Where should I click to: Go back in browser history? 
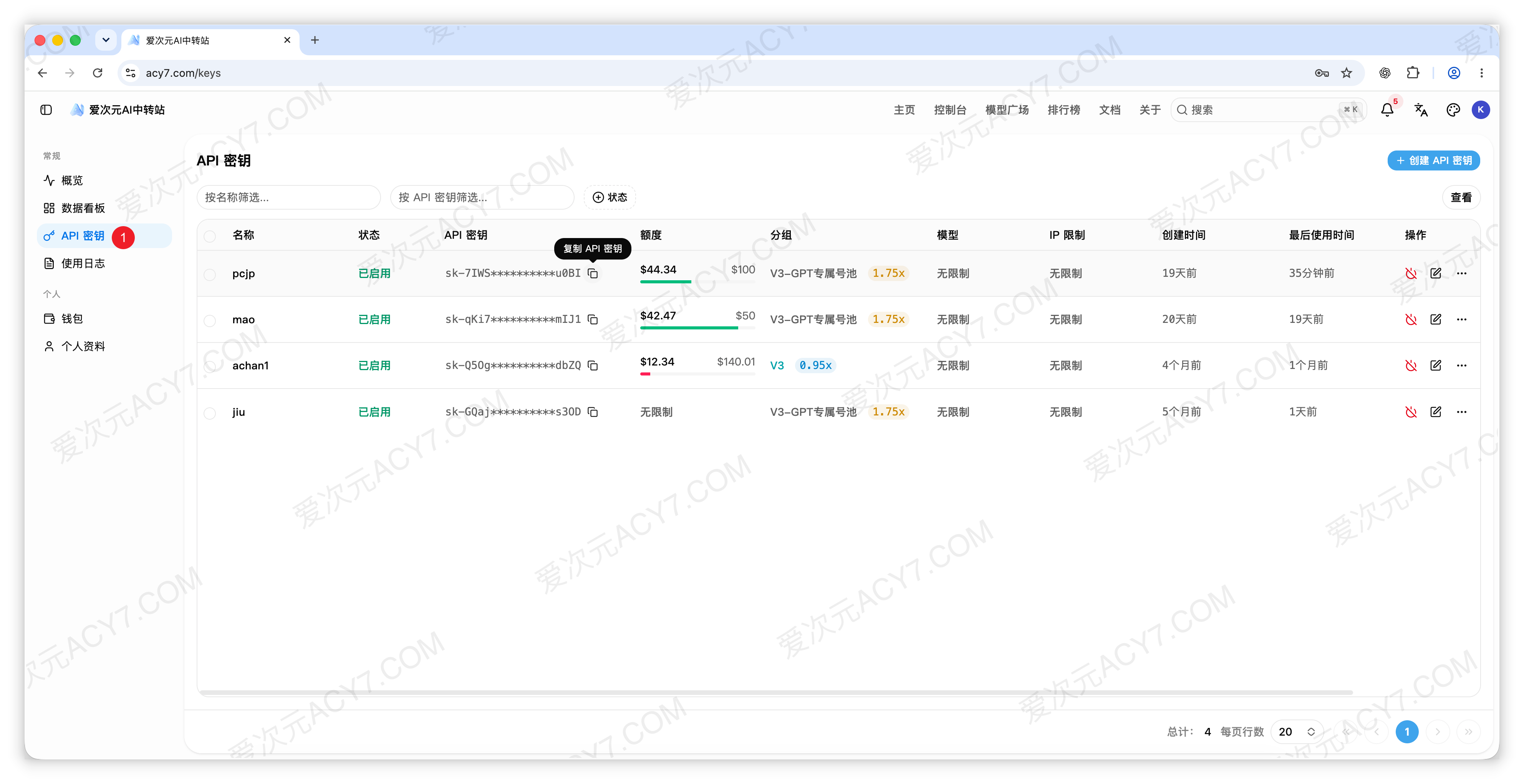pos(43,73)
